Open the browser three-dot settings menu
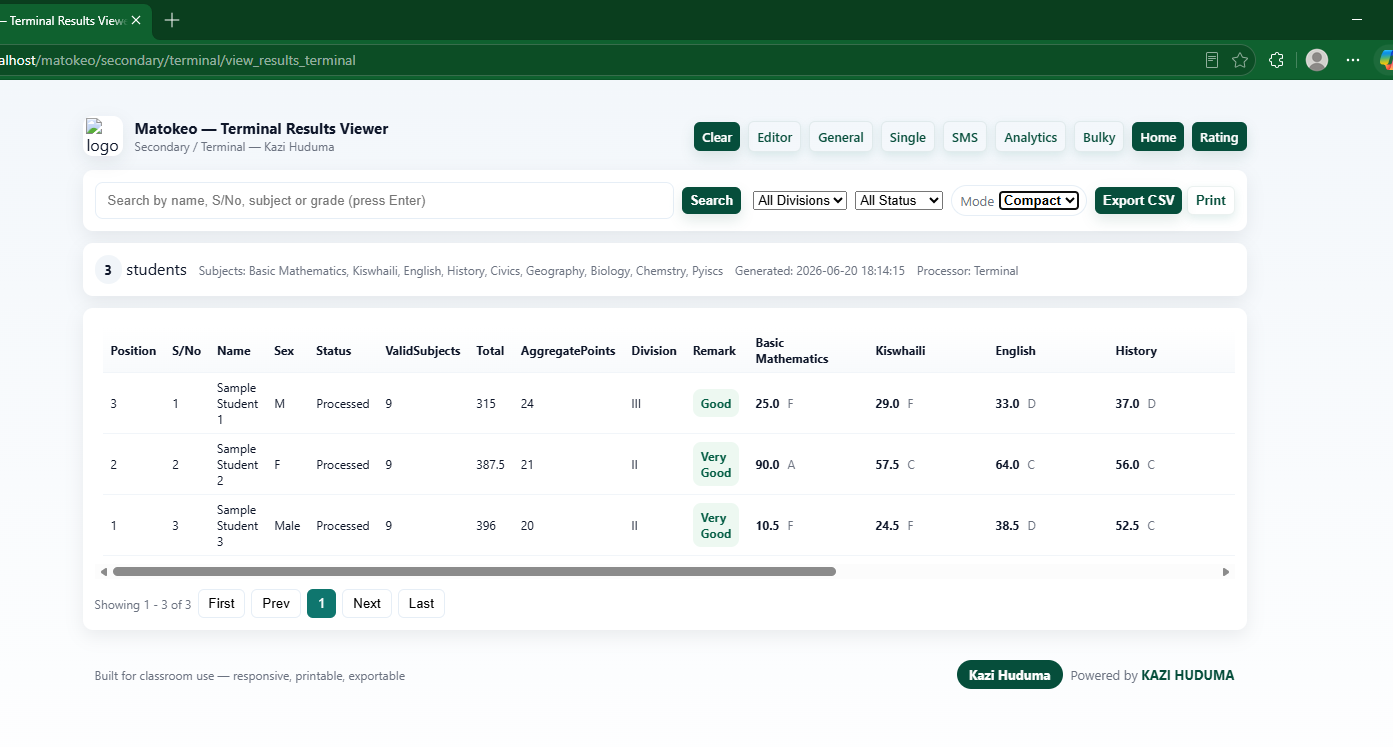 pos(1353,60)
